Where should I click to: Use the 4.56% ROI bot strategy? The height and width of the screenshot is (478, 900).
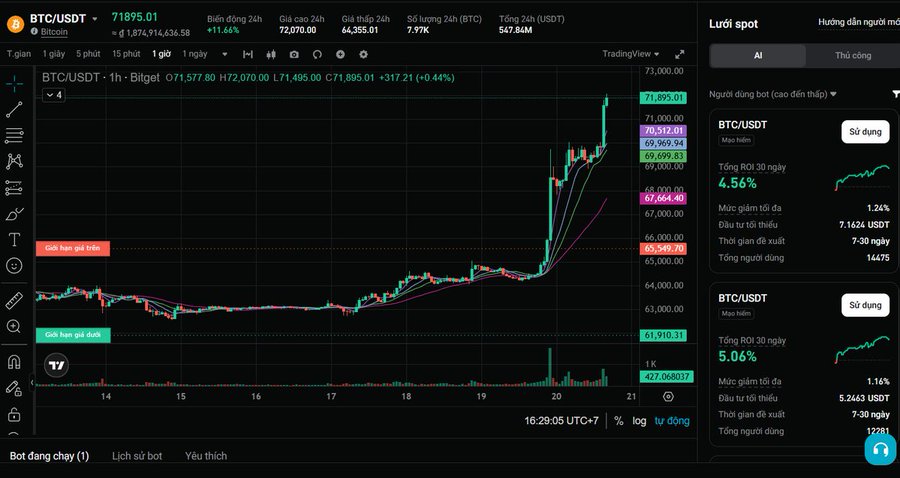(x=865, y=132)
